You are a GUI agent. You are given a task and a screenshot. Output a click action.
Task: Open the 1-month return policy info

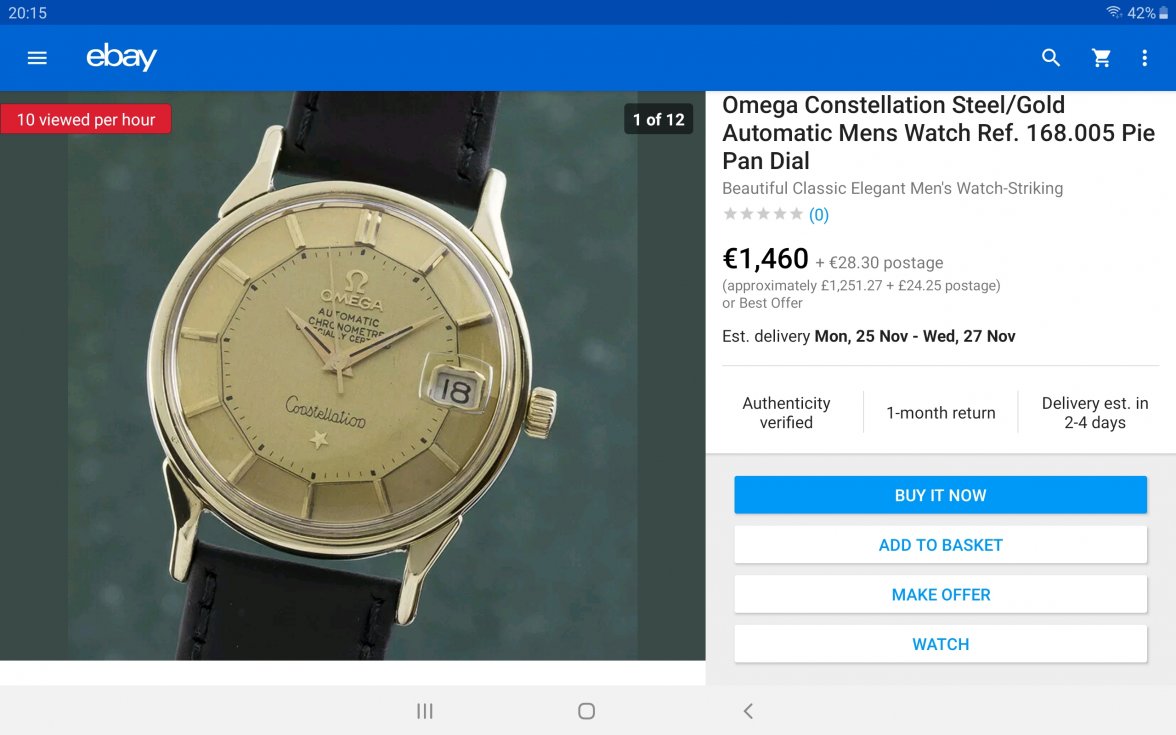coord(939,412)
